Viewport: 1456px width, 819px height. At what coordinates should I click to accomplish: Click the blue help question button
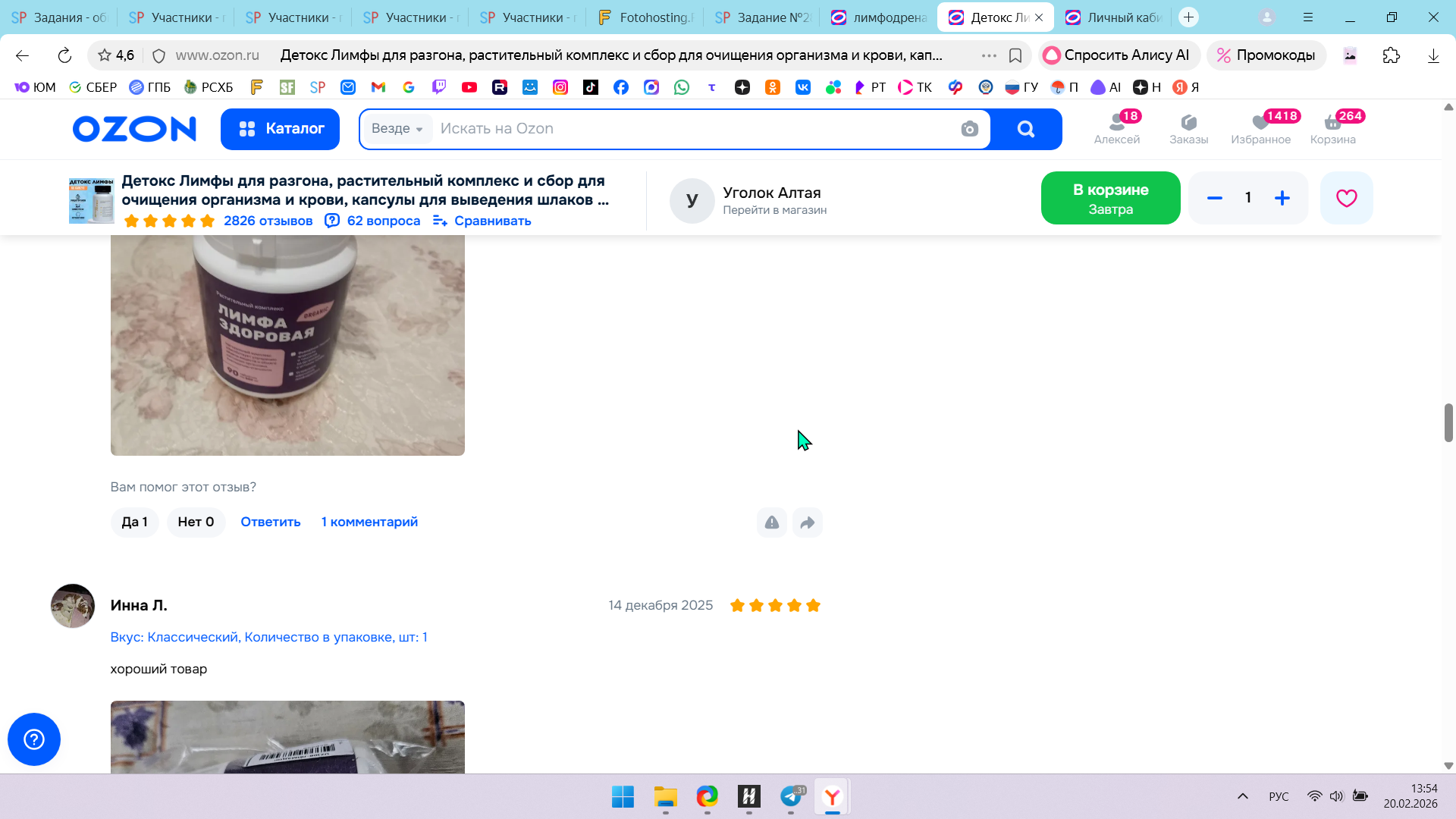pyautogui.click(x=34, y=739)
